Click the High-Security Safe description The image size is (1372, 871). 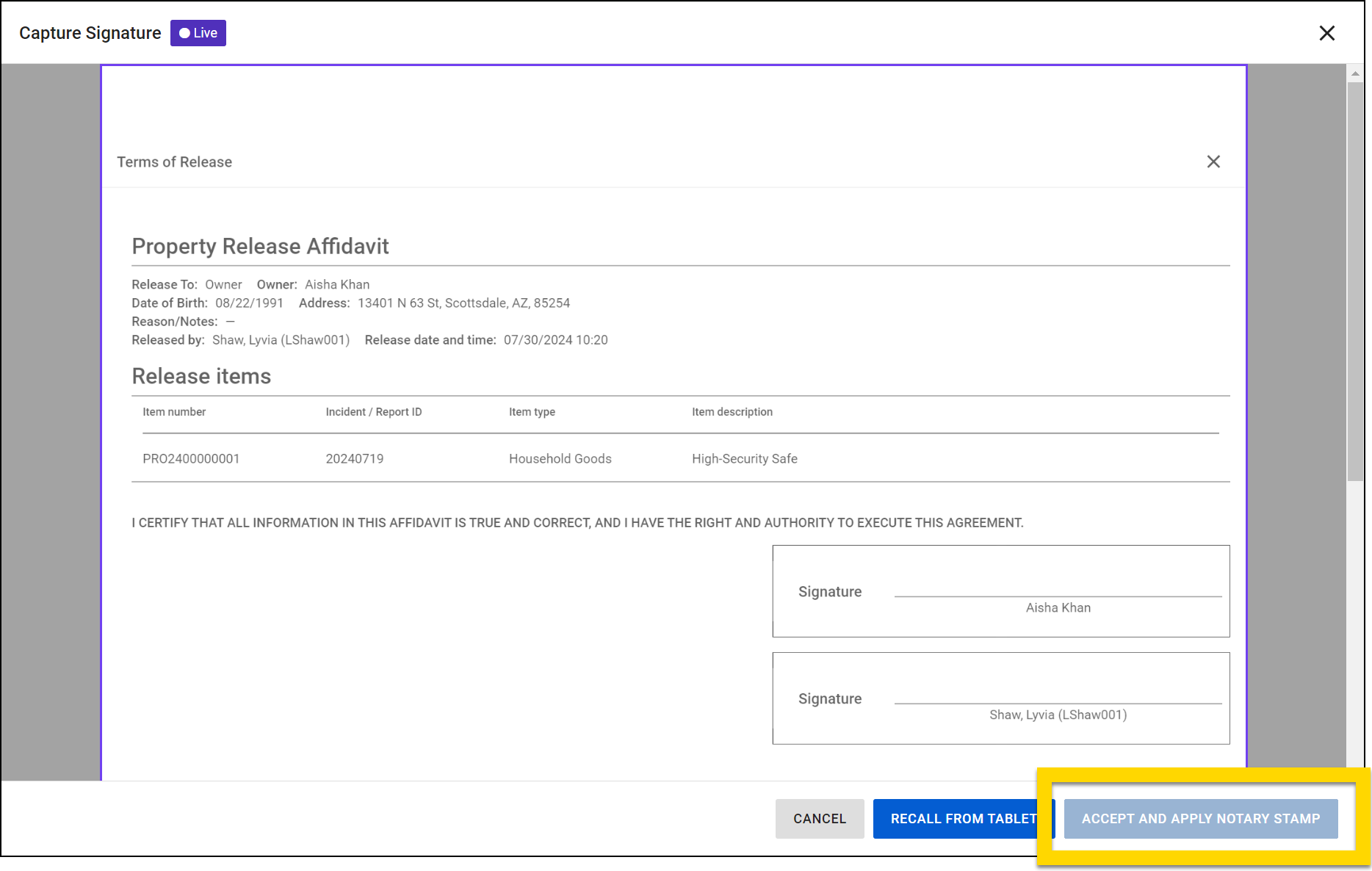744,458
